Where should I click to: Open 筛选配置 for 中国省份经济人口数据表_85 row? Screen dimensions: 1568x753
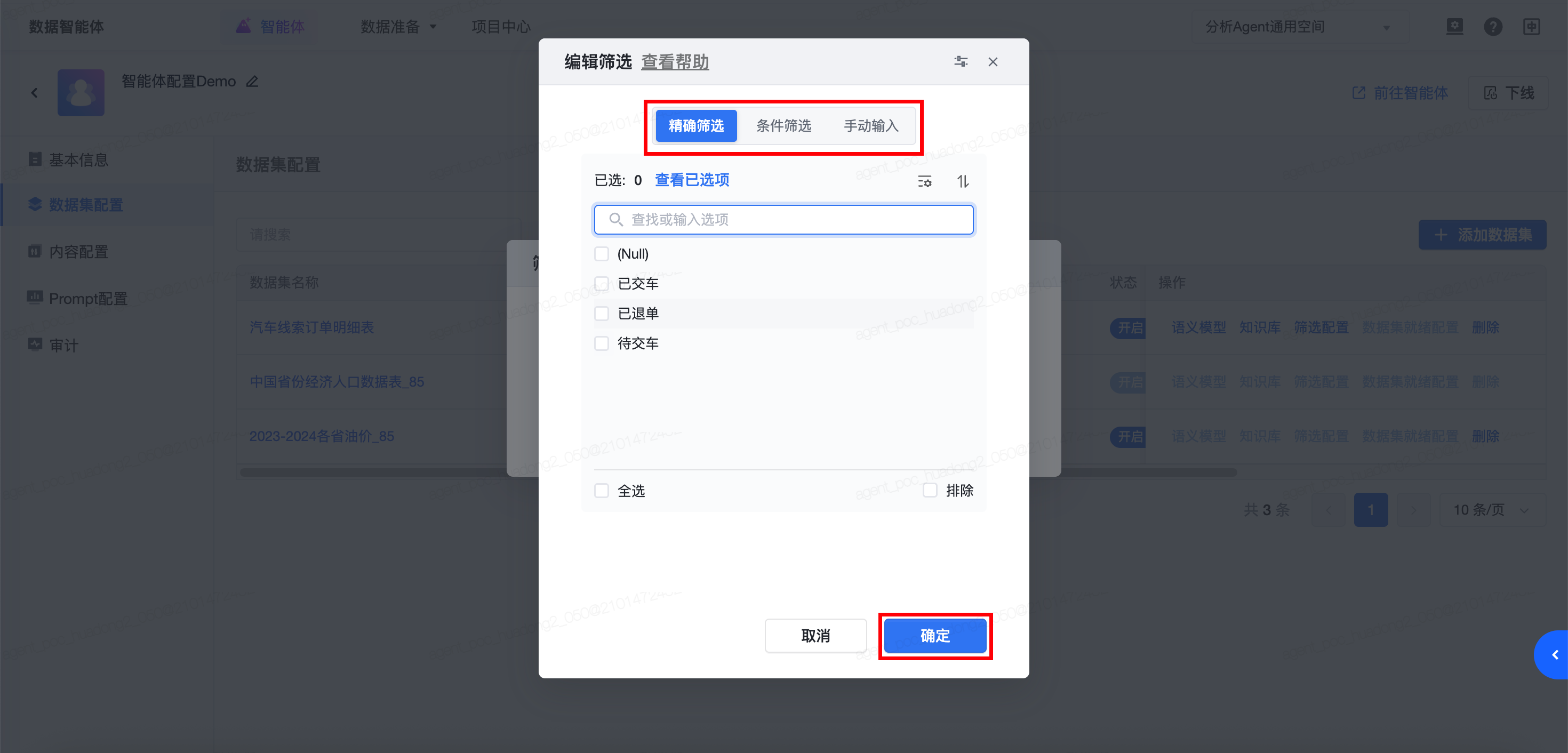pos(1321,382)
